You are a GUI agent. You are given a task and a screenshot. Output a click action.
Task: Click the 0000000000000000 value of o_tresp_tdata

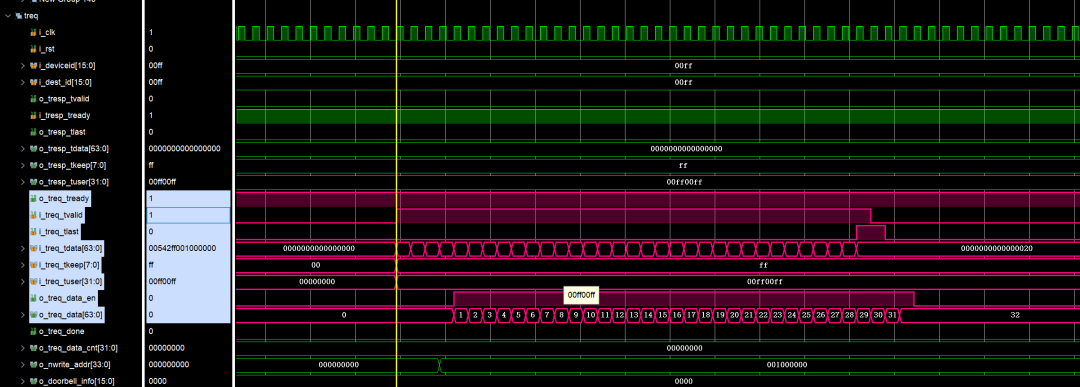click(x=184, y=148)
